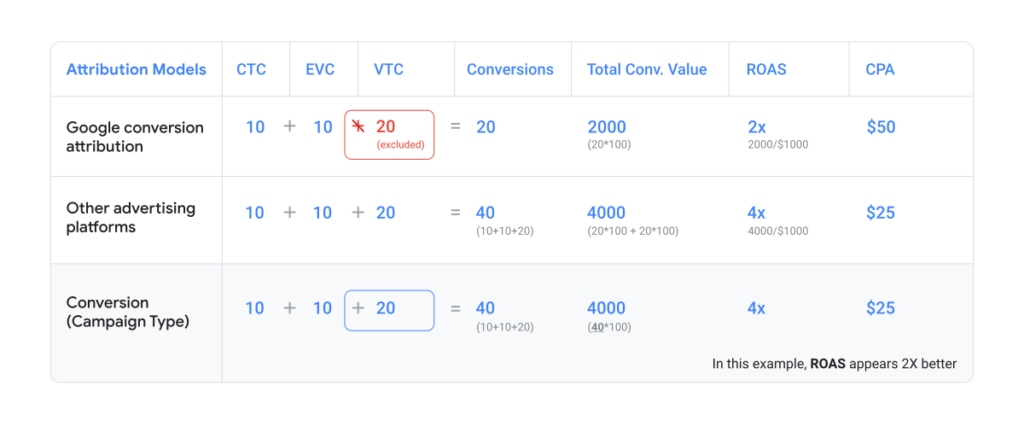
Task: Click the Attribution Models column header
Action: [x=136, y=70]
